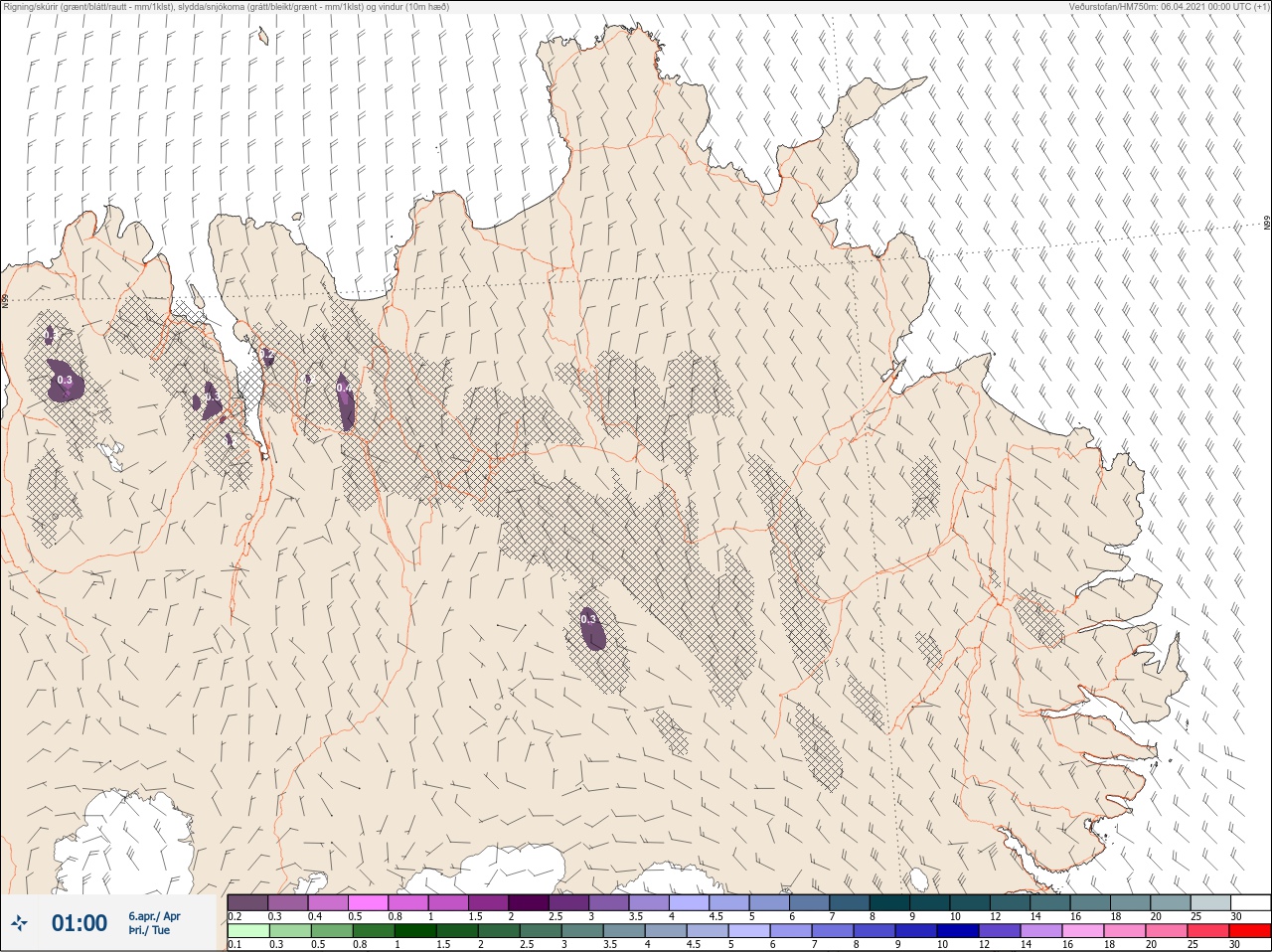This screenshot has height=952, width=1272.
Task: Click the compass-star logo beside the time
Action: tap(18, 923)
